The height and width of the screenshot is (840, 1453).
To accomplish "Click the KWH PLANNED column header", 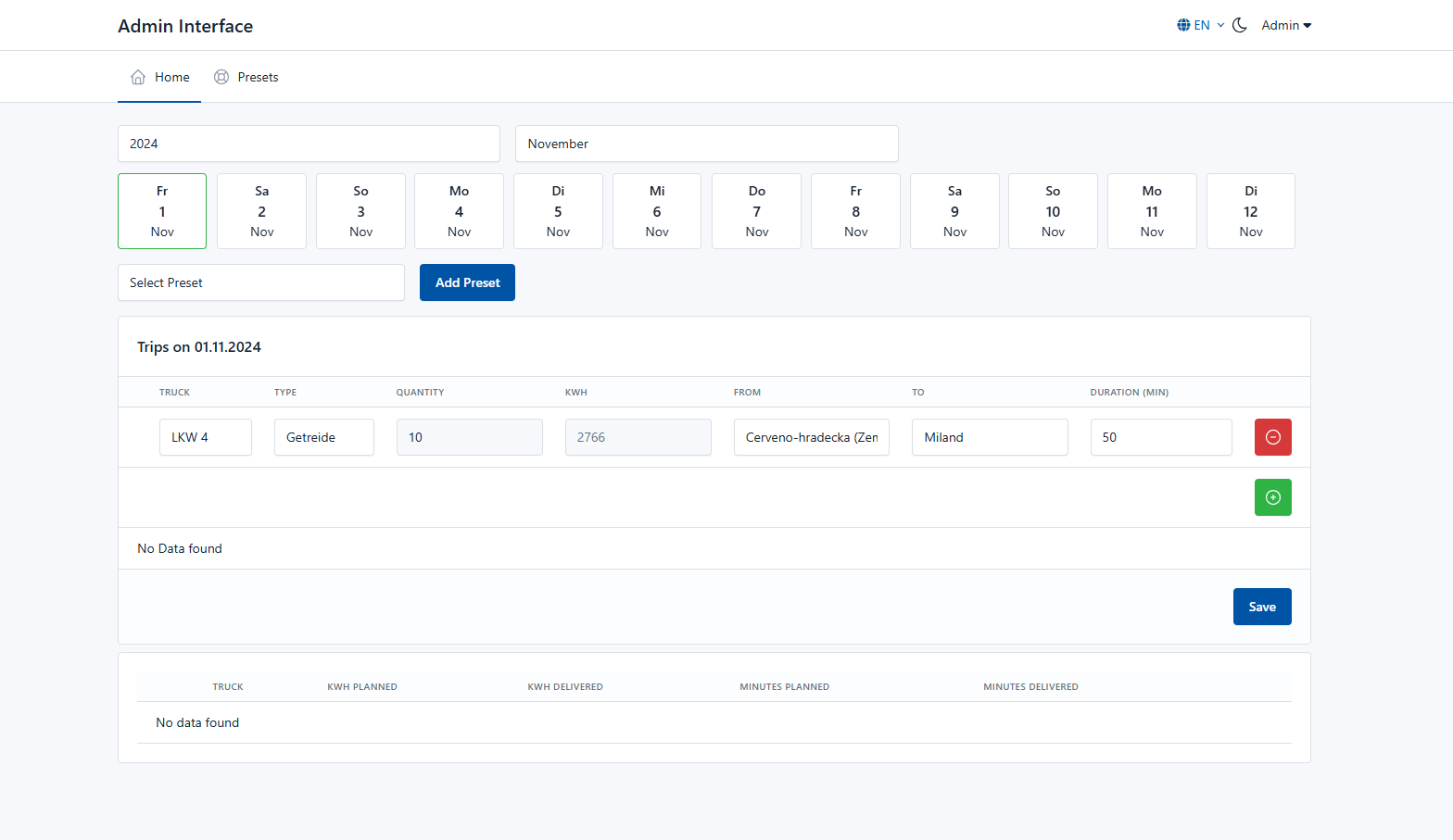I will pos(362,687).
